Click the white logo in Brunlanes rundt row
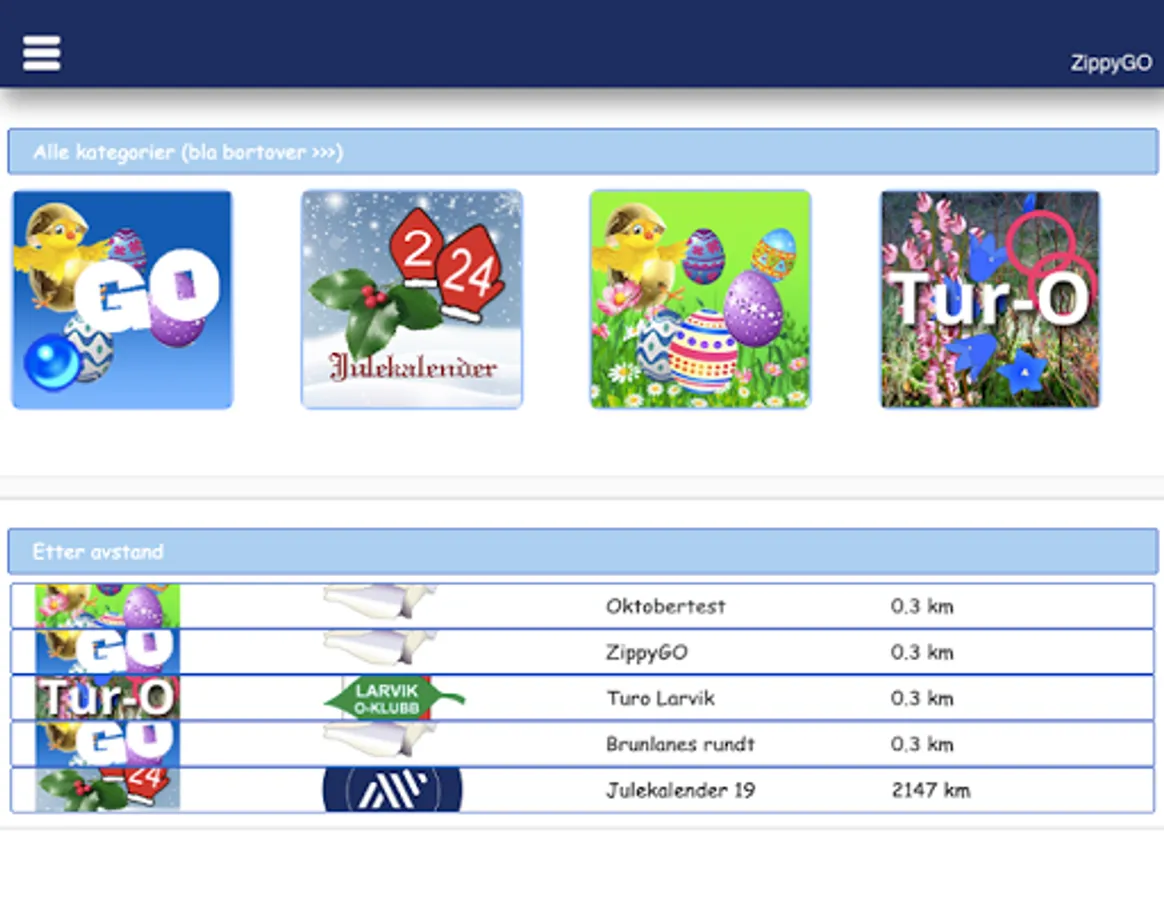 (380, 740)
